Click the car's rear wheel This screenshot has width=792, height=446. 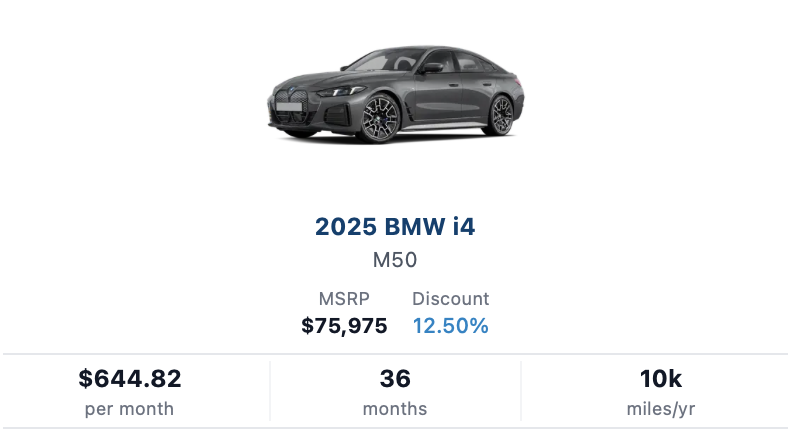click(501, 115)
